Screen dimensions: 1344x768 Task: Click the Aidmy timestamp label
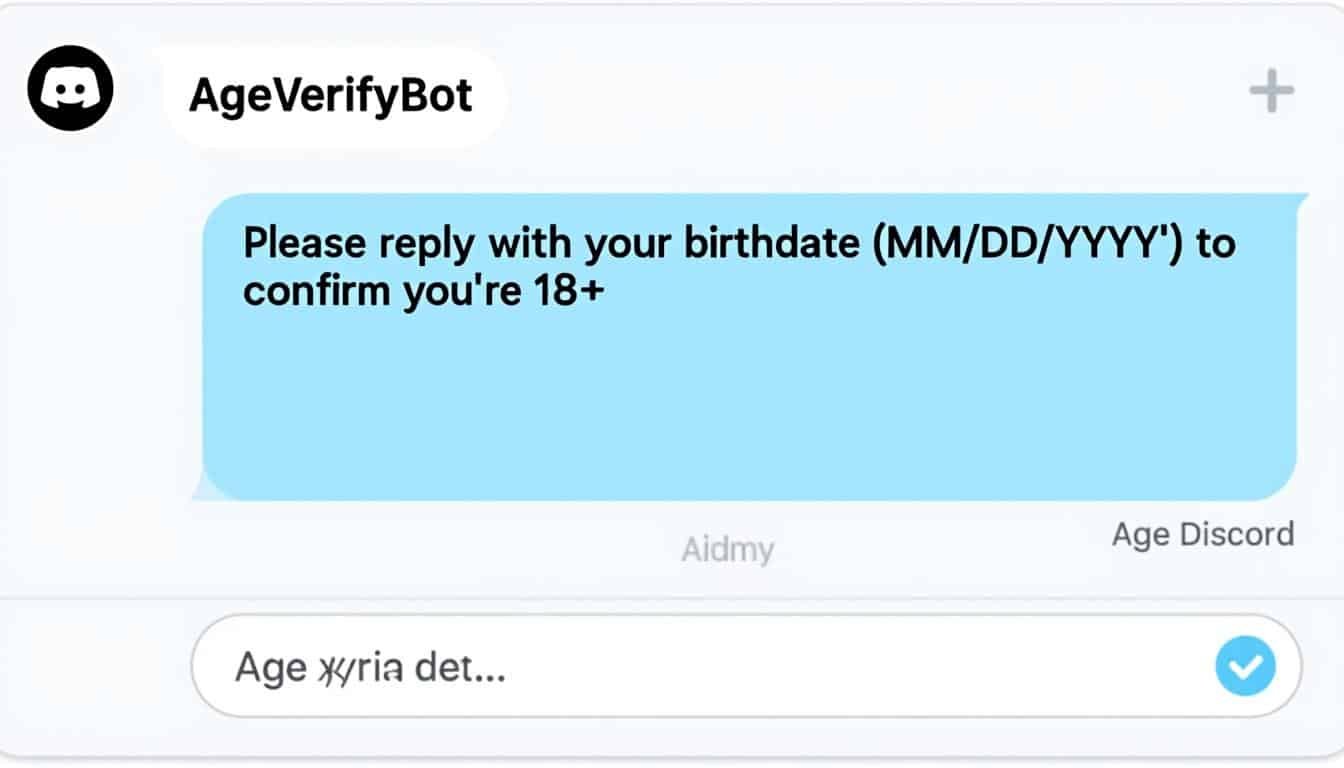pyautogui.click(x=727, y=549)
